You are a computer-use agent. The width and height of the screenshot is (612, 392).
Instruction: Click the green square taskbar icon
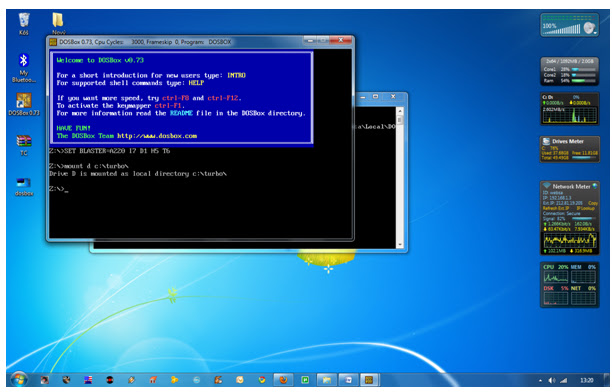tap(305, 380)
